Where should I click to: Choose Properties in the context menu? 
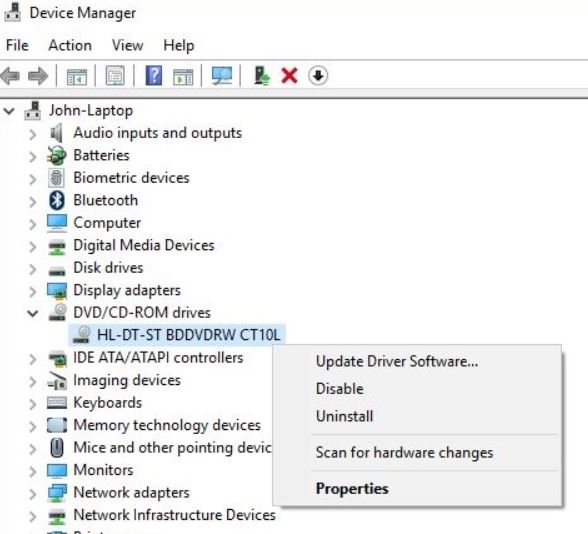352,489
